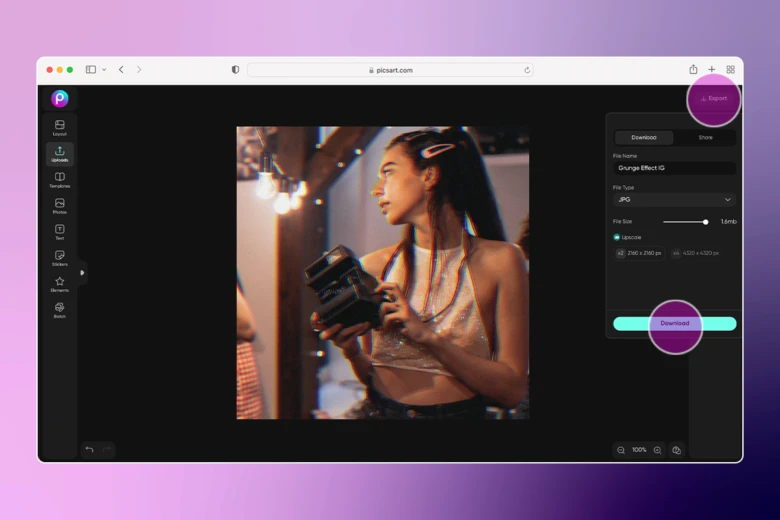Open the Stickers panel
Screen dimensions: 780x520
(60, 258)
